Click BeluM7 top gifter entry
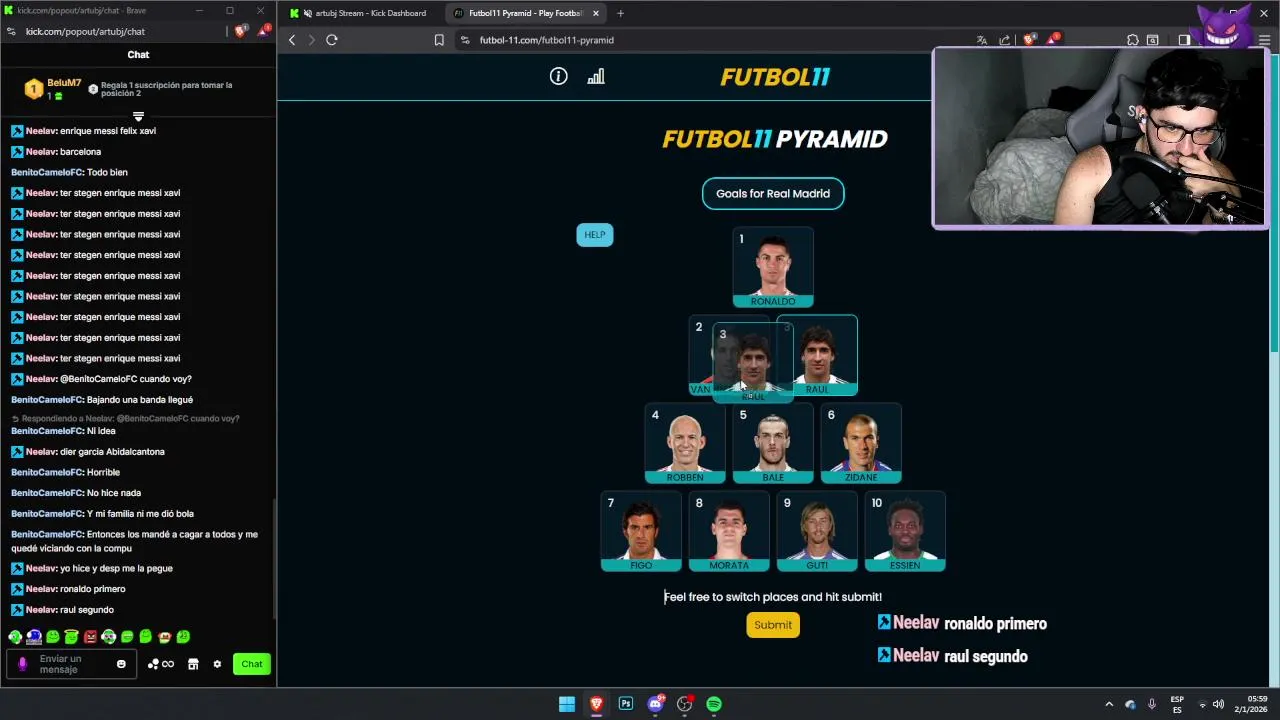This screenshot has height=720, width=1280. (x=53, y=89)
